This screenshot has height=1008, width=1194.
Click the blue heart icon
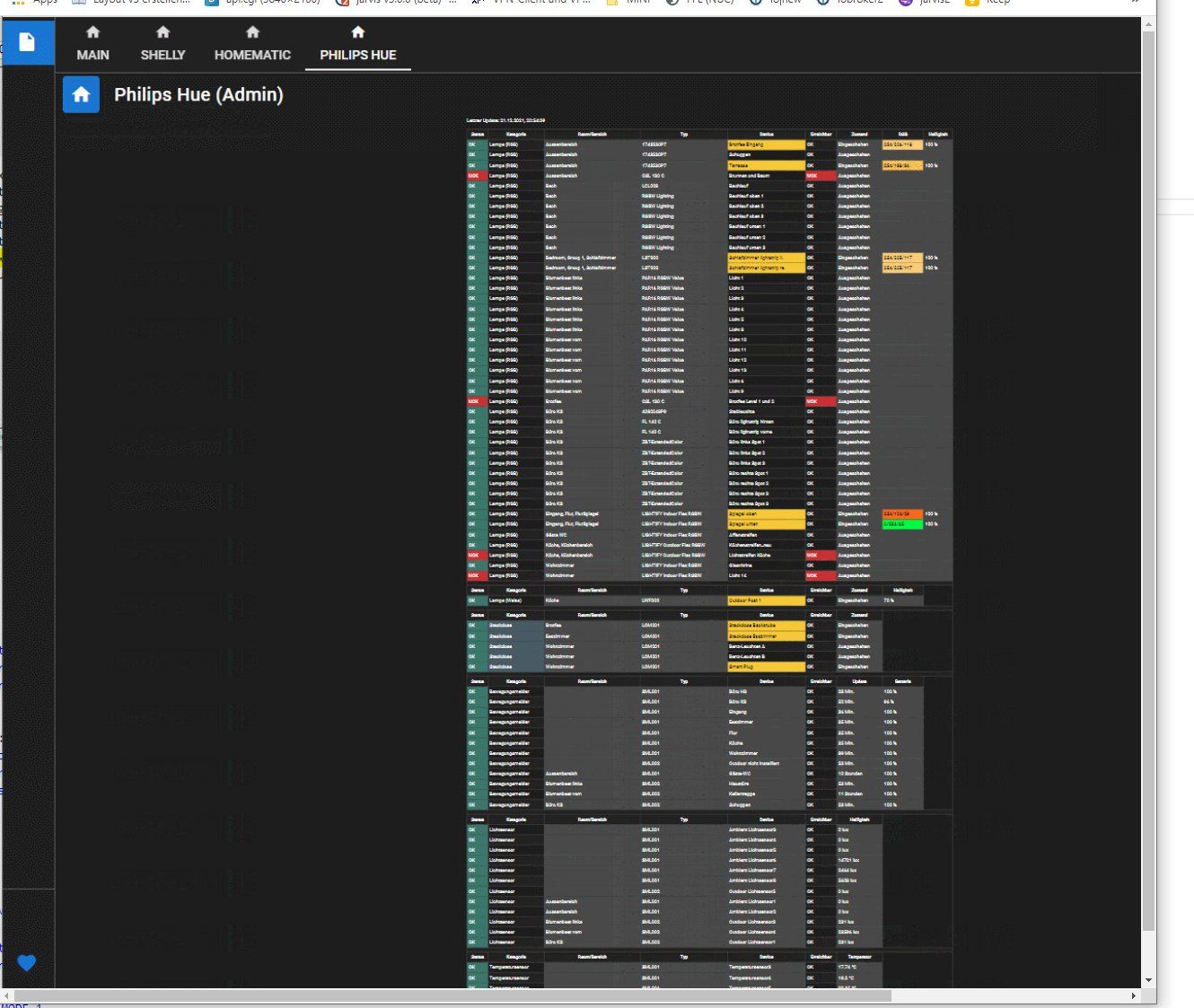tap(27, 963)
